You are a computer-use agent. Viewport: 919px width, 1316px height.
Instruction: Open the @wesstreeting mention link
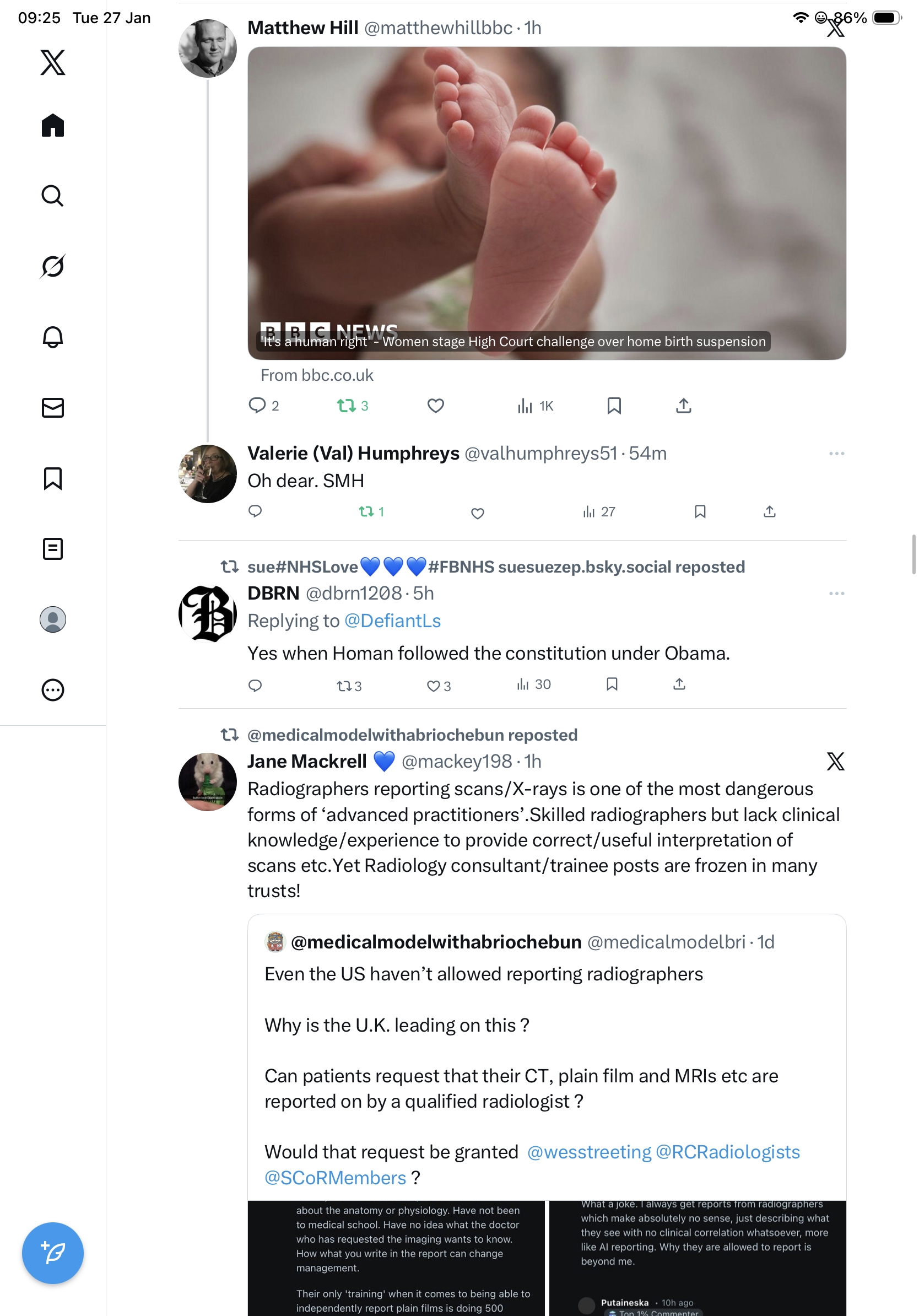click(x=588, y=1152)
